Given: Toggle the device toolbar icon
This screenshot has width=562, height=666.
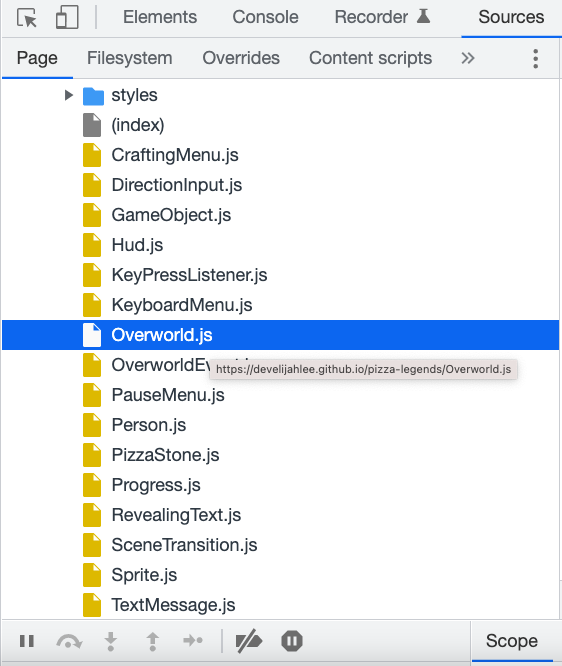Looking at the screenshot, I should (x=67, y=17).
